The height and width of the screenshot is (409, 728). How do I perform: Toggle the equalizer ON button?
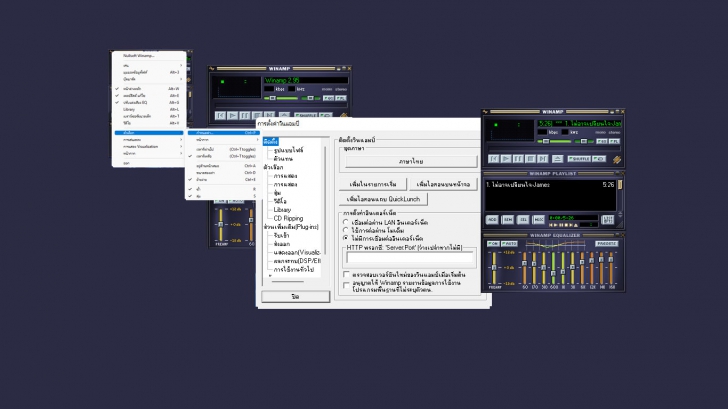coord(493,243)
